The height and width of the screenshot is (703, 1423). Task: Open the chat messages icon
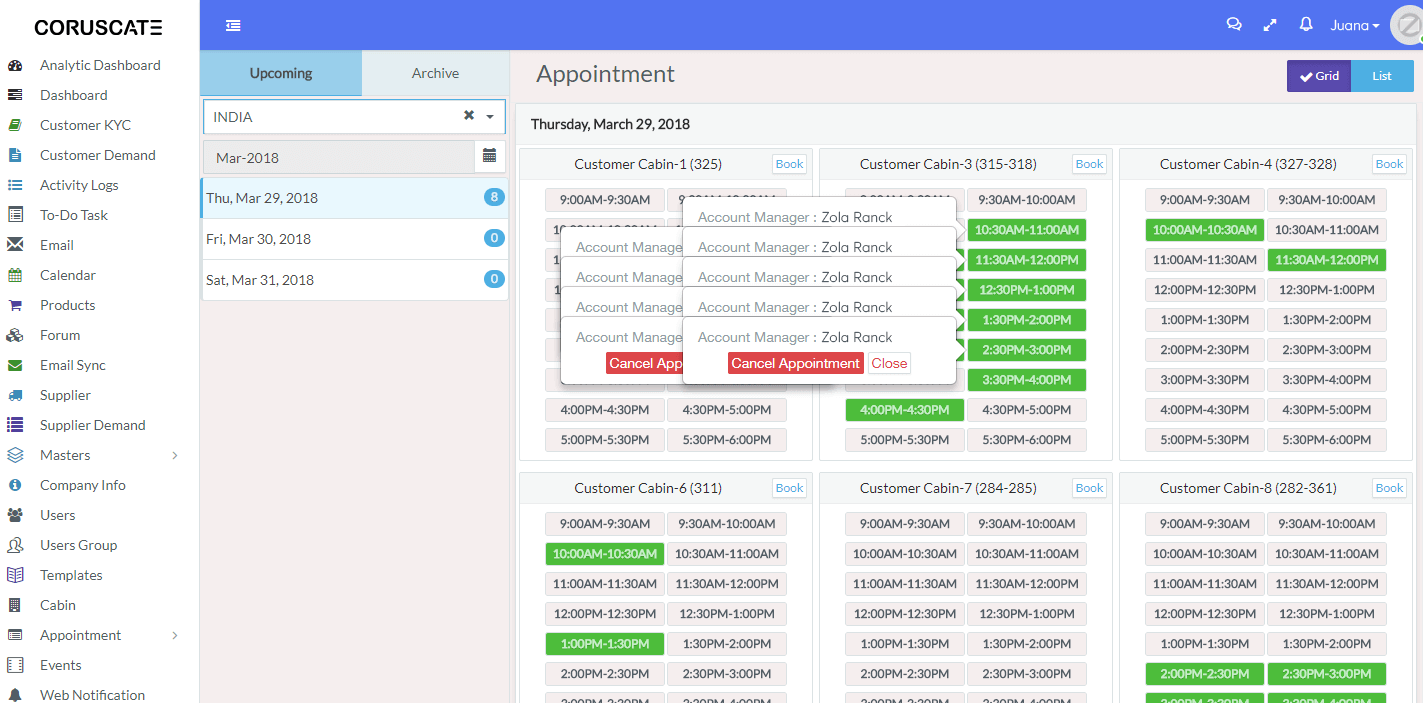[1234, 25]
